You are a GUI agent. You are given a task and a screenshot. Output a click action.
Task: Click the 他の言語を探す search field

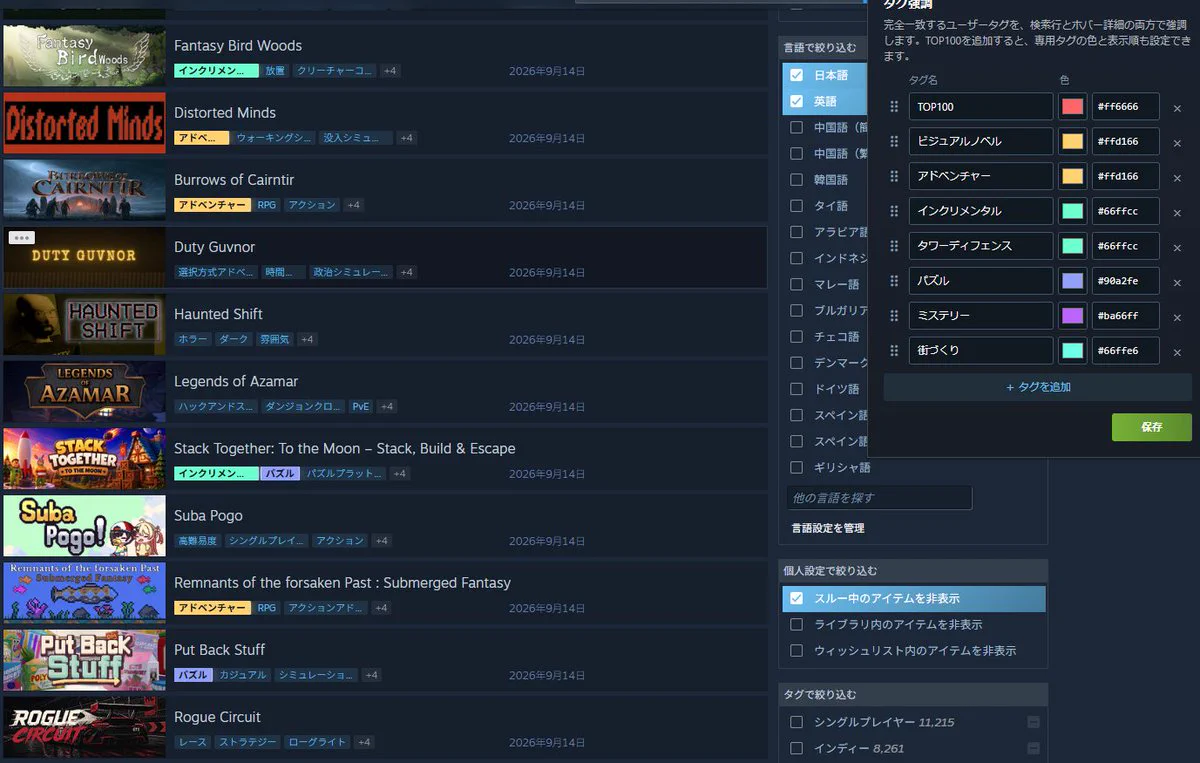[879, 498]
